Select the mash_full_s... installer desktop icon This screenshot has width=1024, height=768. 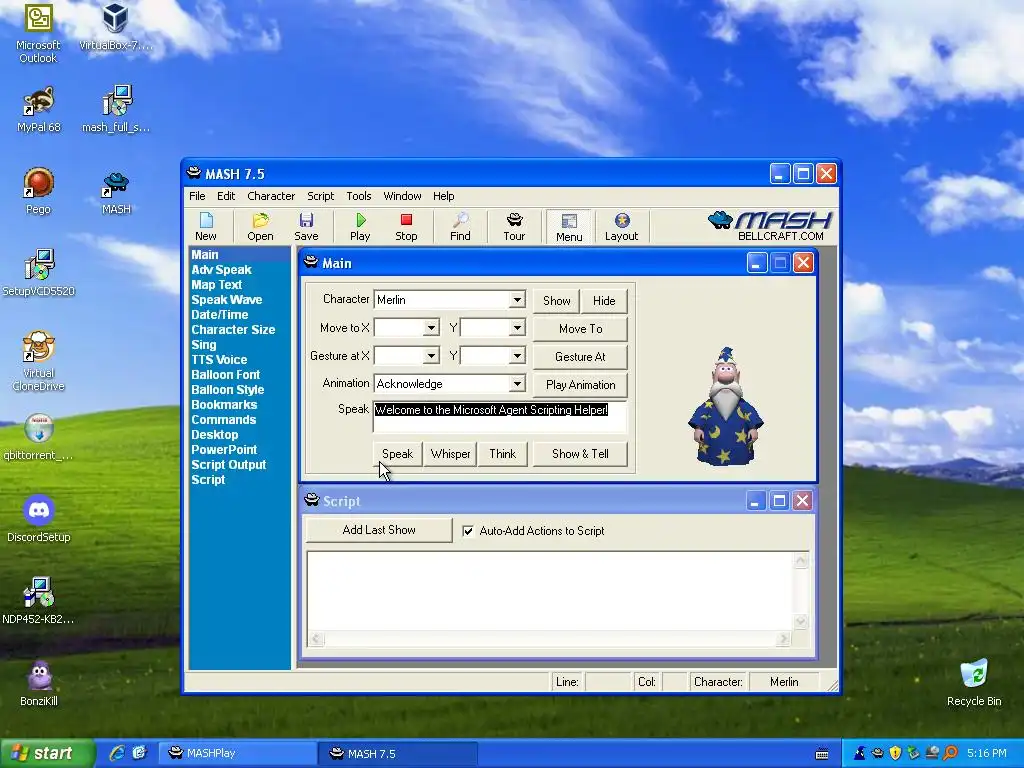tap(116, 109)
